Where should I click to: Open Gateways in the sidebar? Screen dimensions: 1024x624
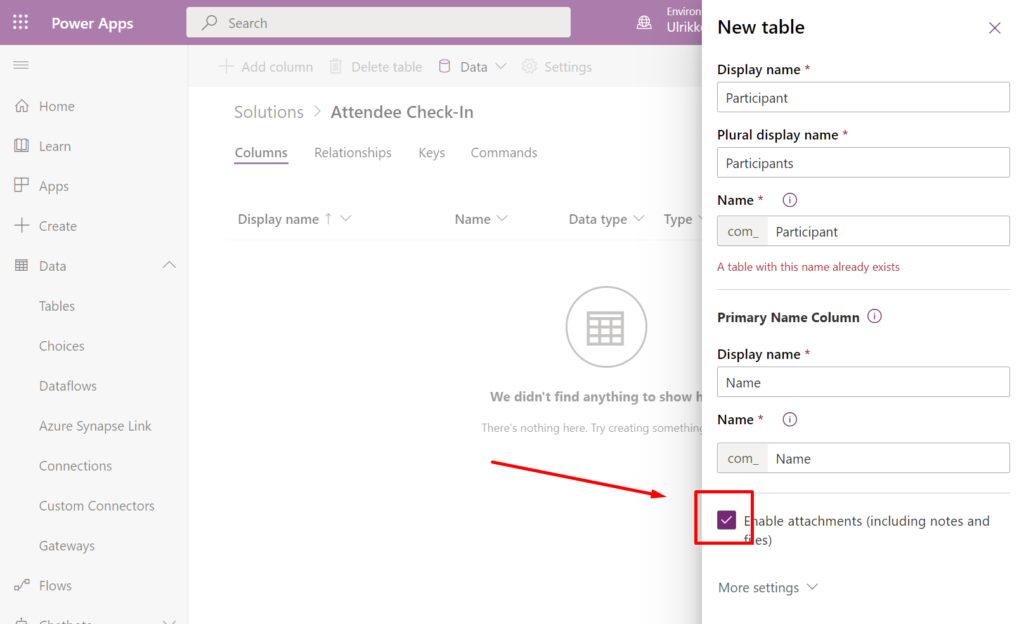[67, 545]
